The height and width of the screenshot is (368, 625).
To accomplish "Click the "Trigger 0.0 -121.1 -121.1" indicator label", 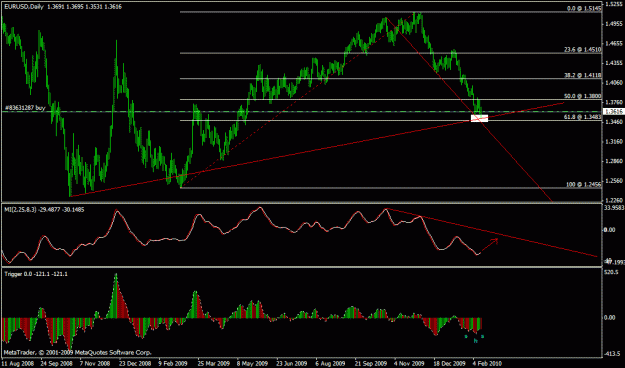I will 36,274.
